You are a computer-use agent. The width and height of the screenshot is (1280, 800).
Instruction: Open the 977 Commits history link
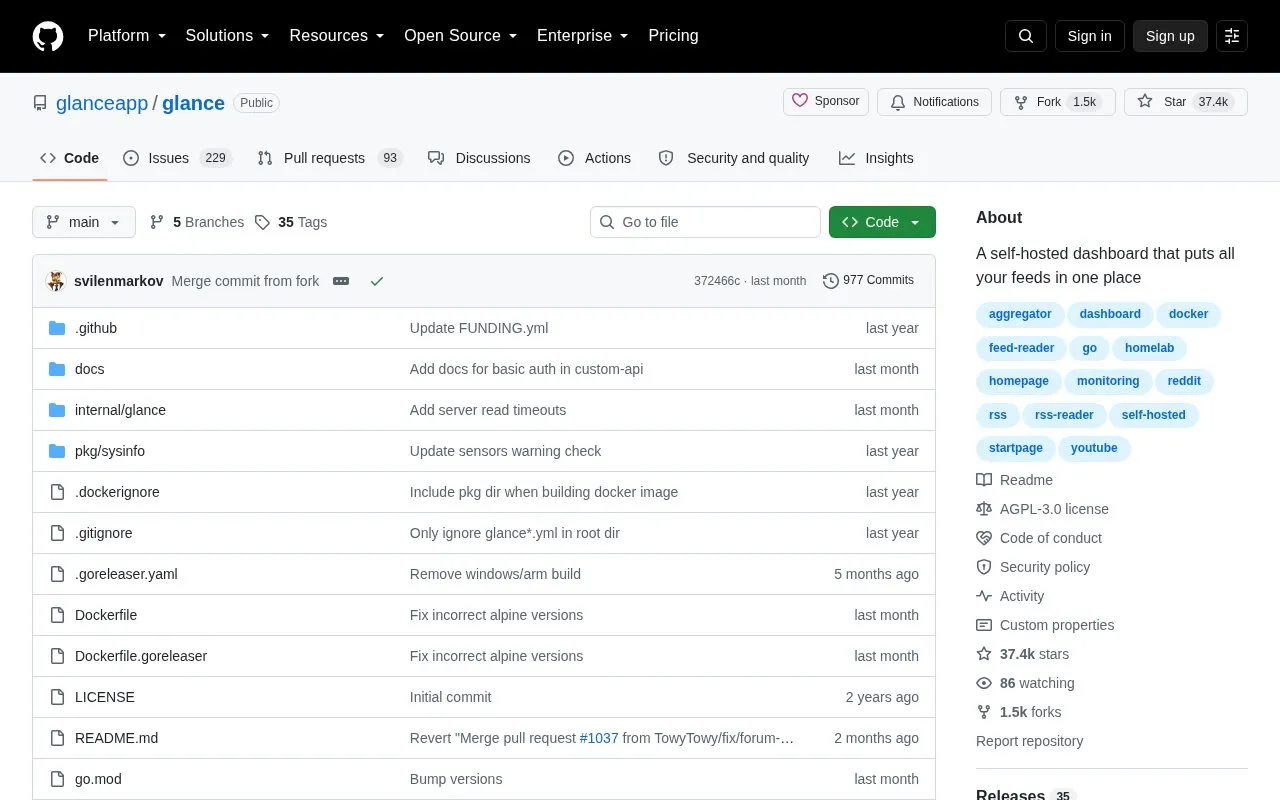pos(868,281)
